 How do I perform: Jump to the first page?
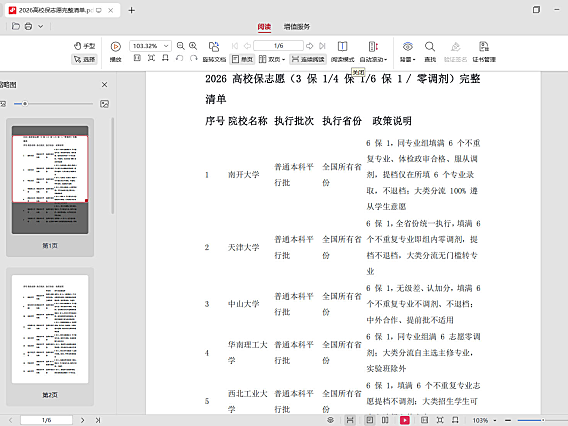235,46
